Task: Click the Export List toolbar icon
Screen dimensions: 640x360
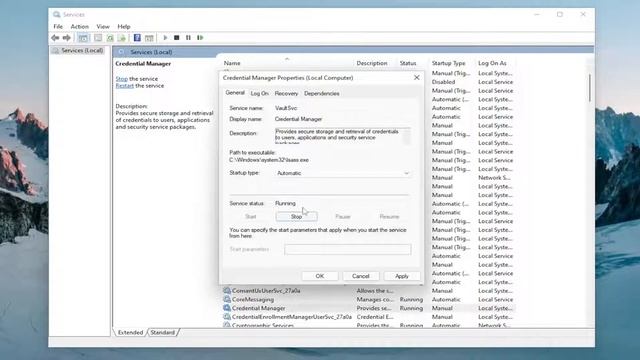Action: [x=122, y=38]
